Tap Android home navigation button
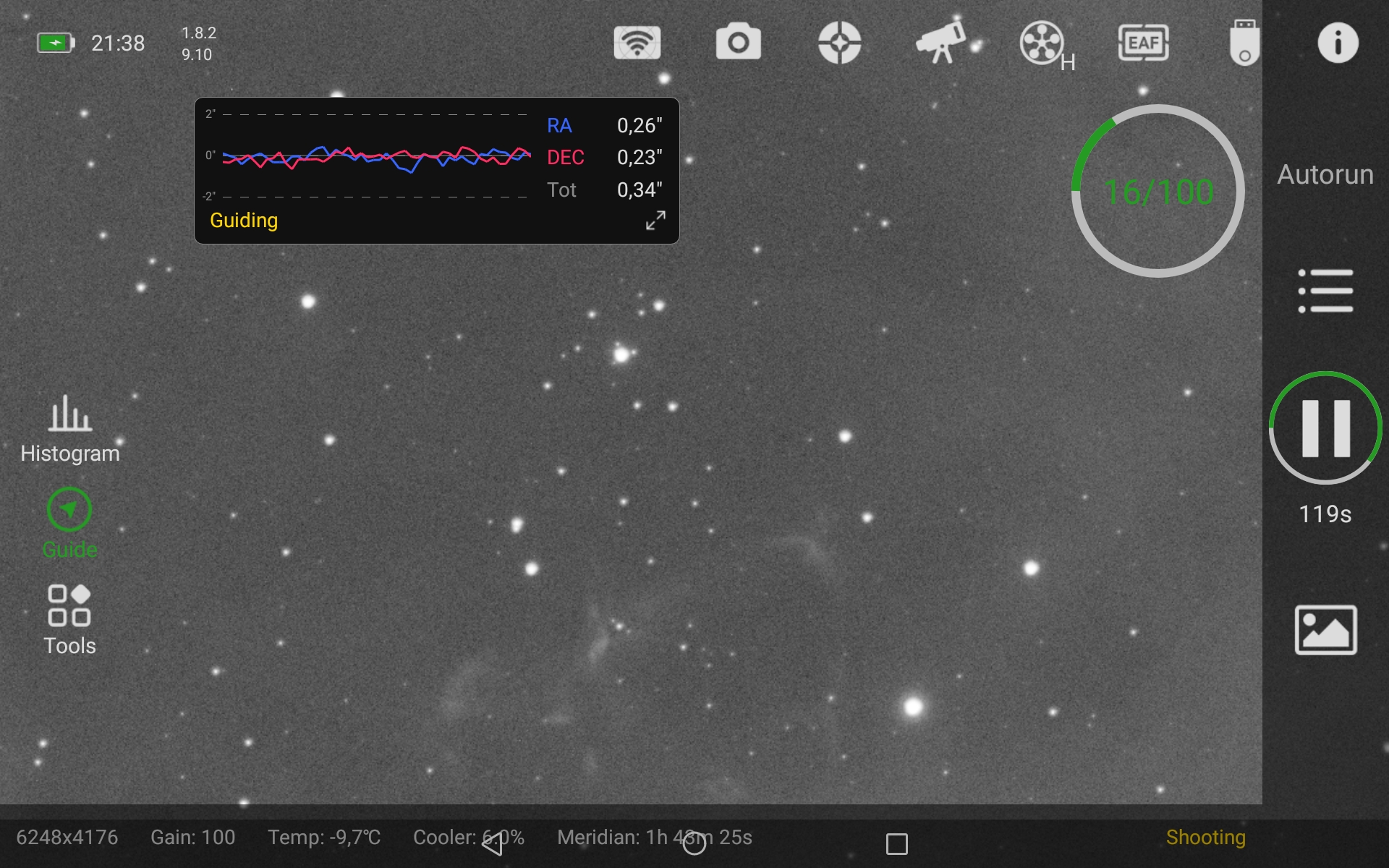Image resolution: width=1389 pixels, height=868 pixels. click(694, 843)
